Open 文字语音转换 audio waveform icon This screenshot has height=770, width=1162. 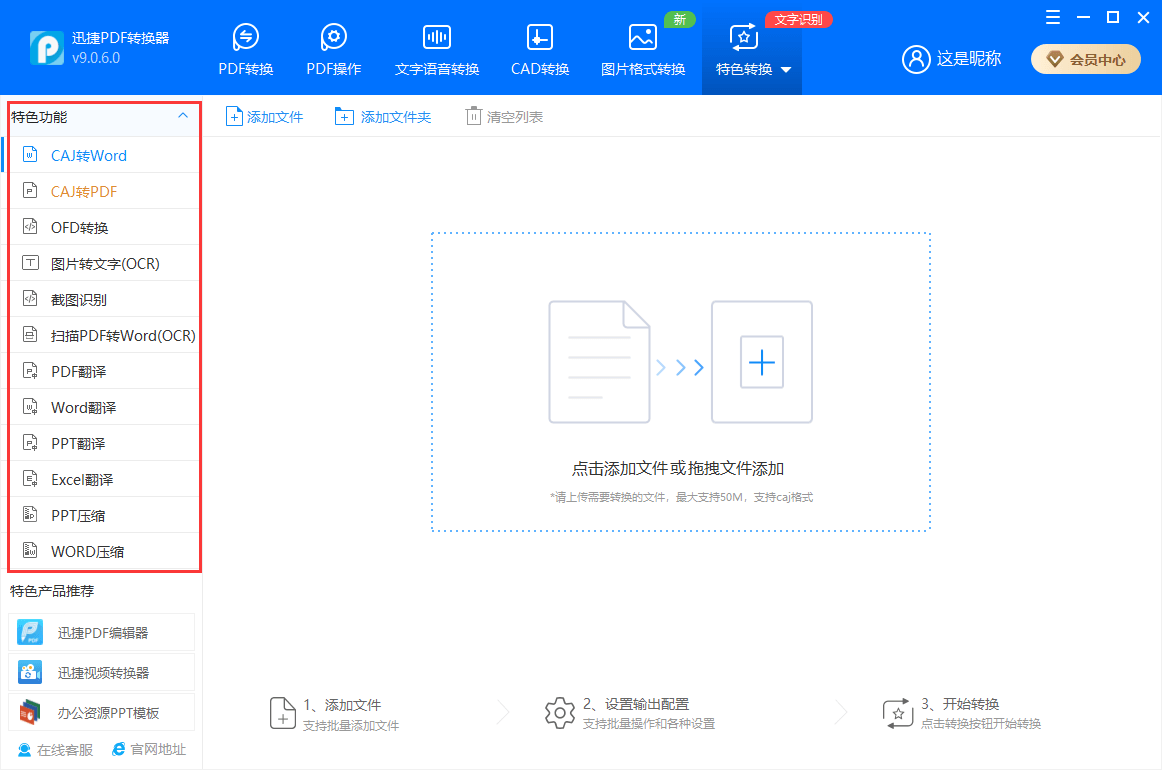tap(437, 38)
